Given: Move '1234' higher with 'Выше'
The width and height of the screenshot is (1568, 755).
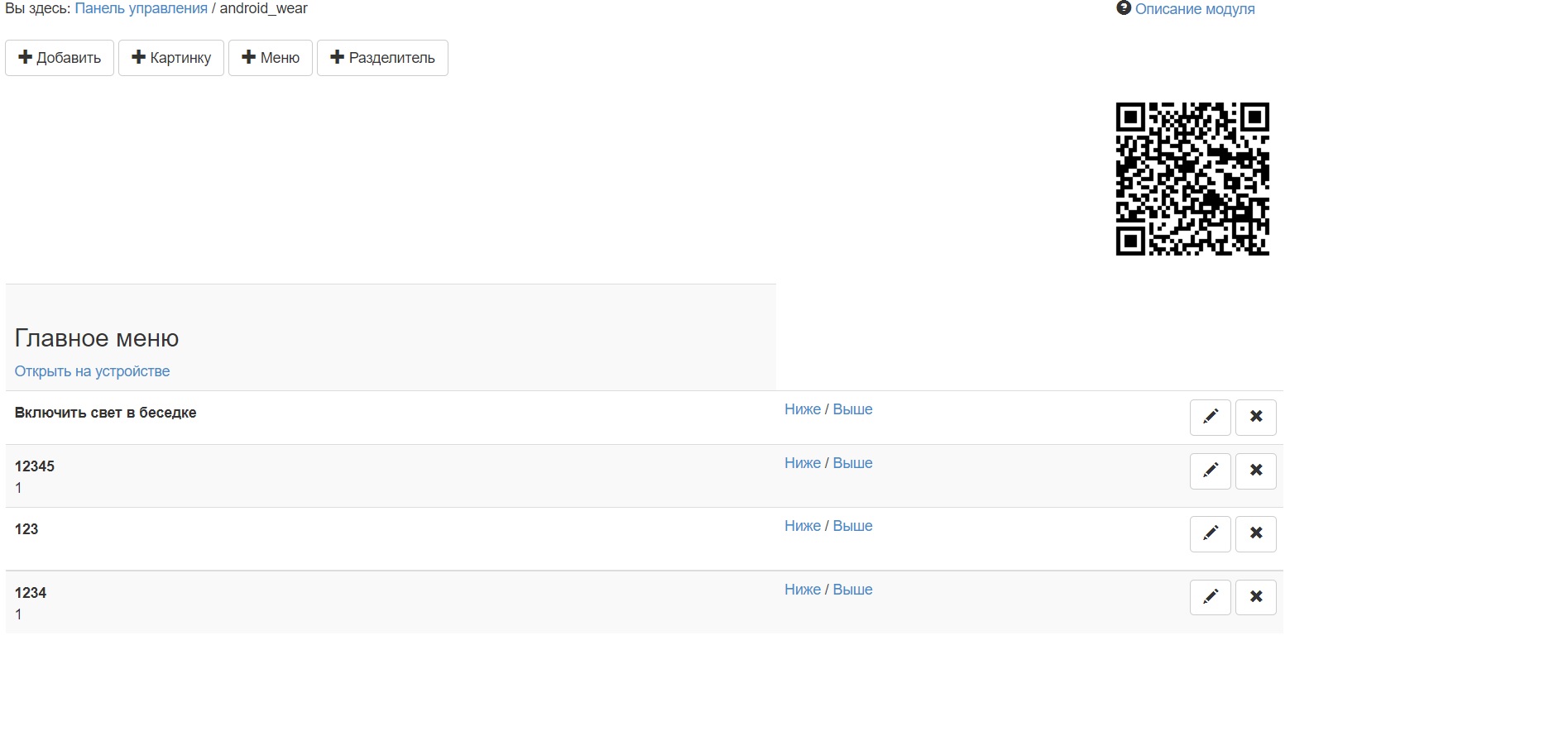Looking at the screenshot, I should click(x=852, y=590).
